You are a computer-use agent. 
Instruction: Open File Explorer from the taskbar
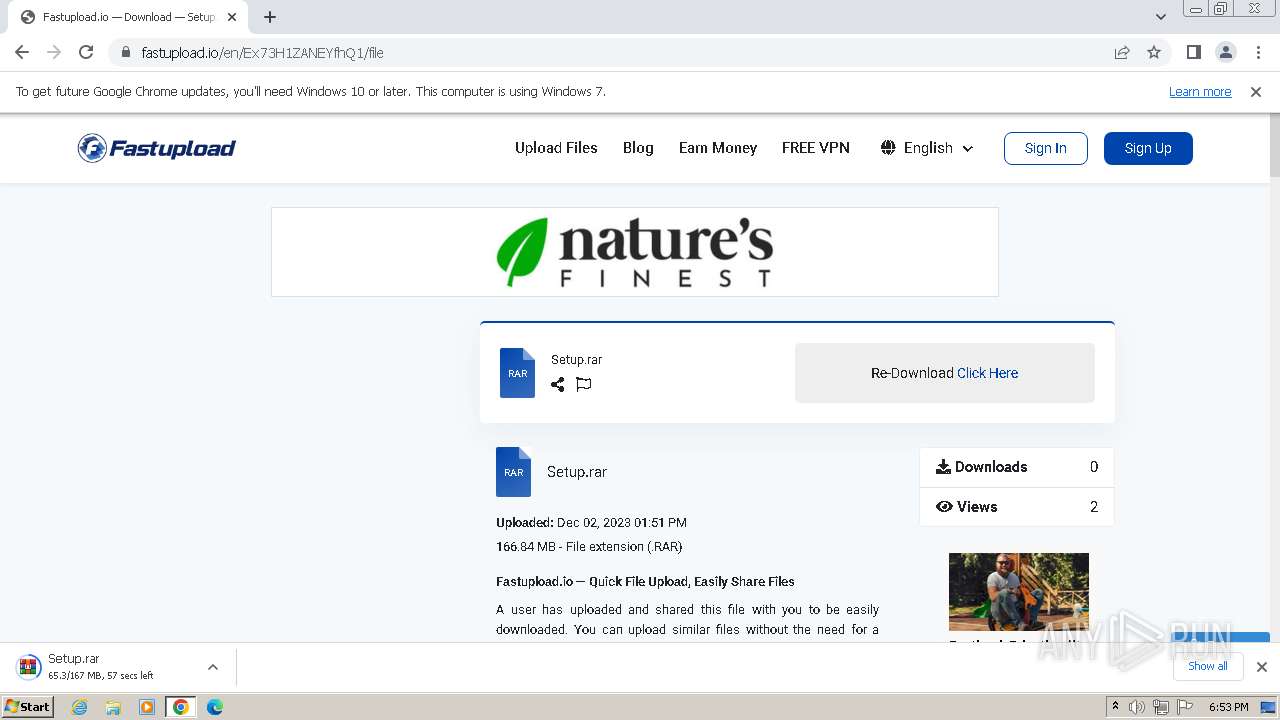tap(113, 707)
